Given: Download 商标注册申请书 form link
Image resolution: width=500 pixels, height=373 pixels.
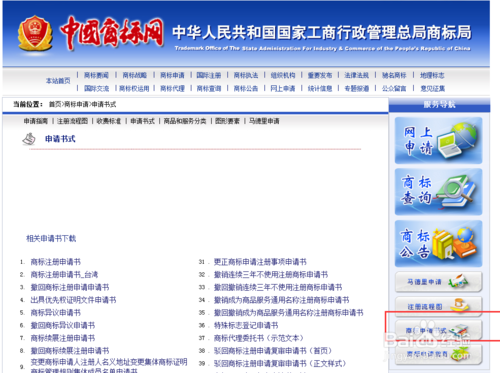Looking at the screenshot, I should 56,262.
